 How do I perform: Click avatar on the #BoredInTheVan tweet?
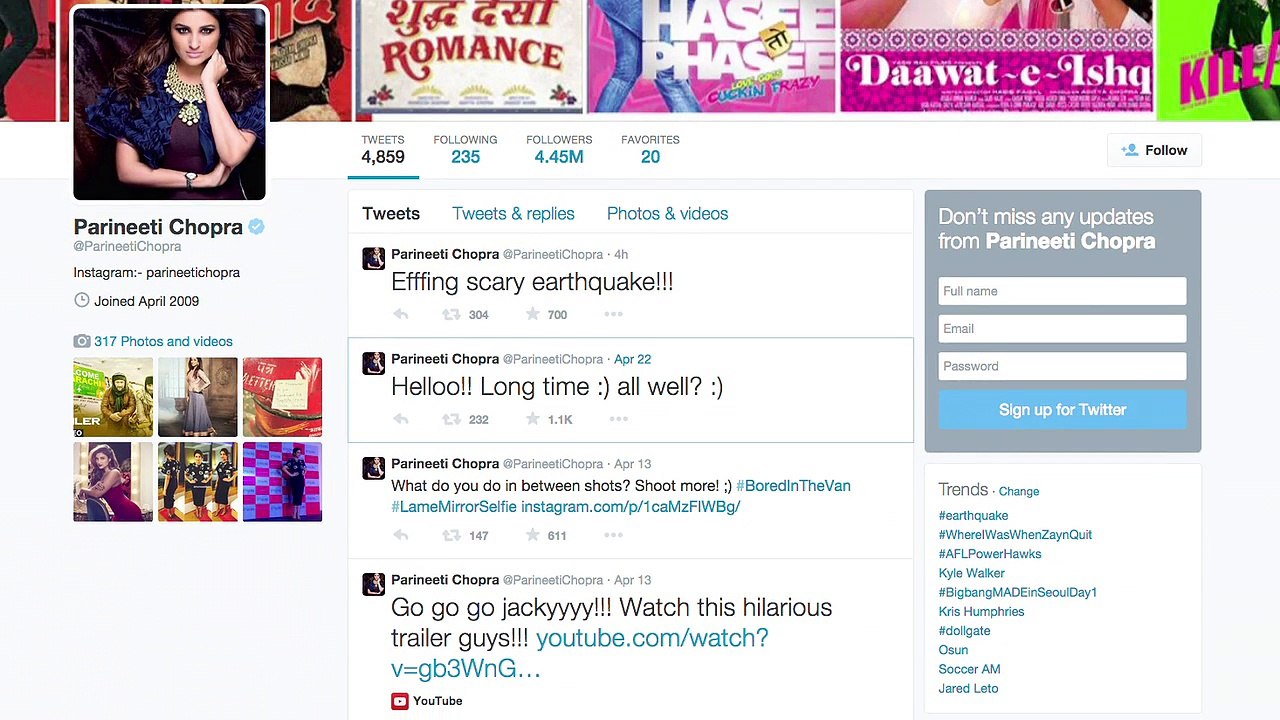(x=373, y=468)
